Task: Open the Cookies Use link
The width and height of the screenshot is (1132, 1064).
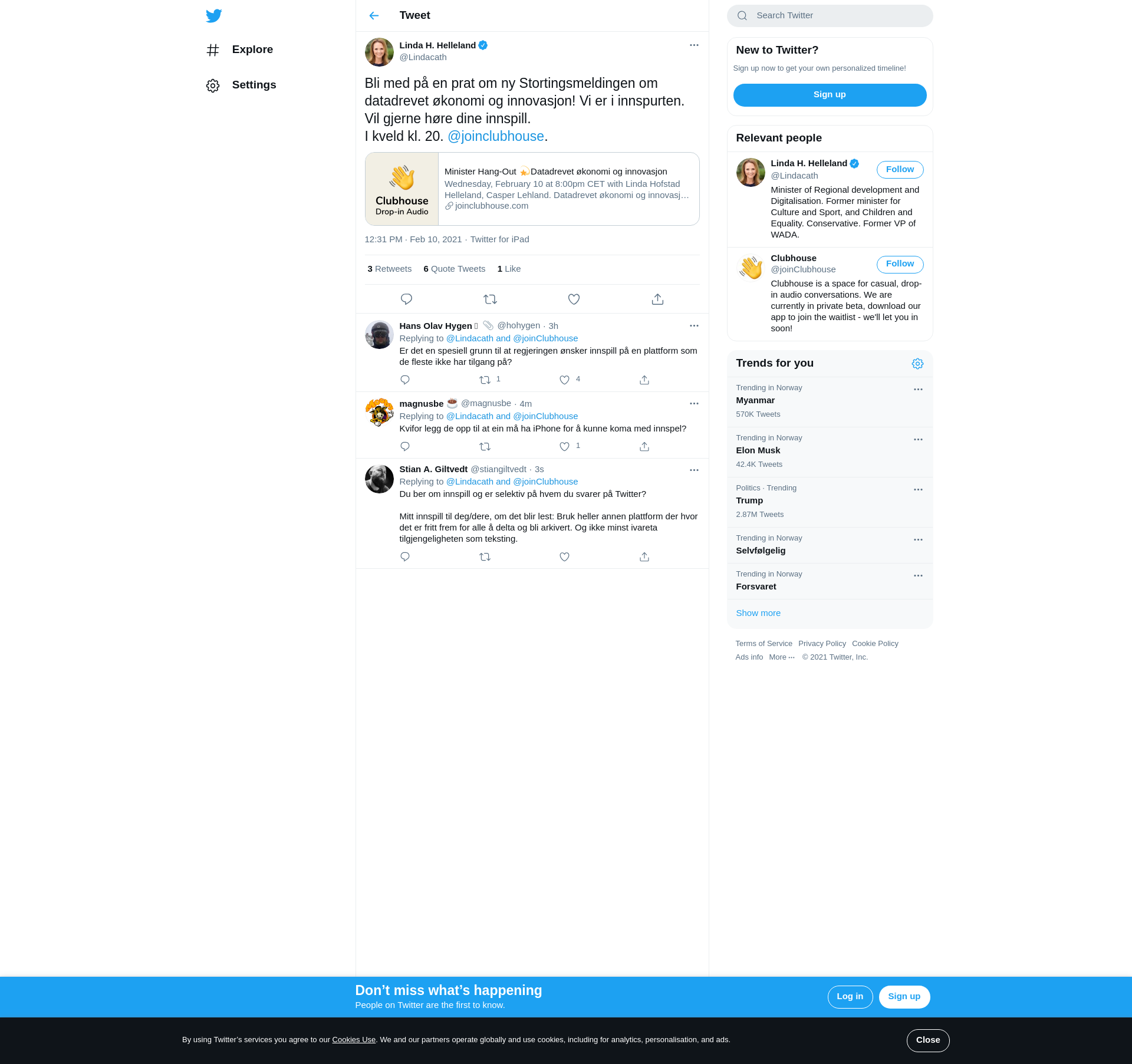Action: 354,1040
